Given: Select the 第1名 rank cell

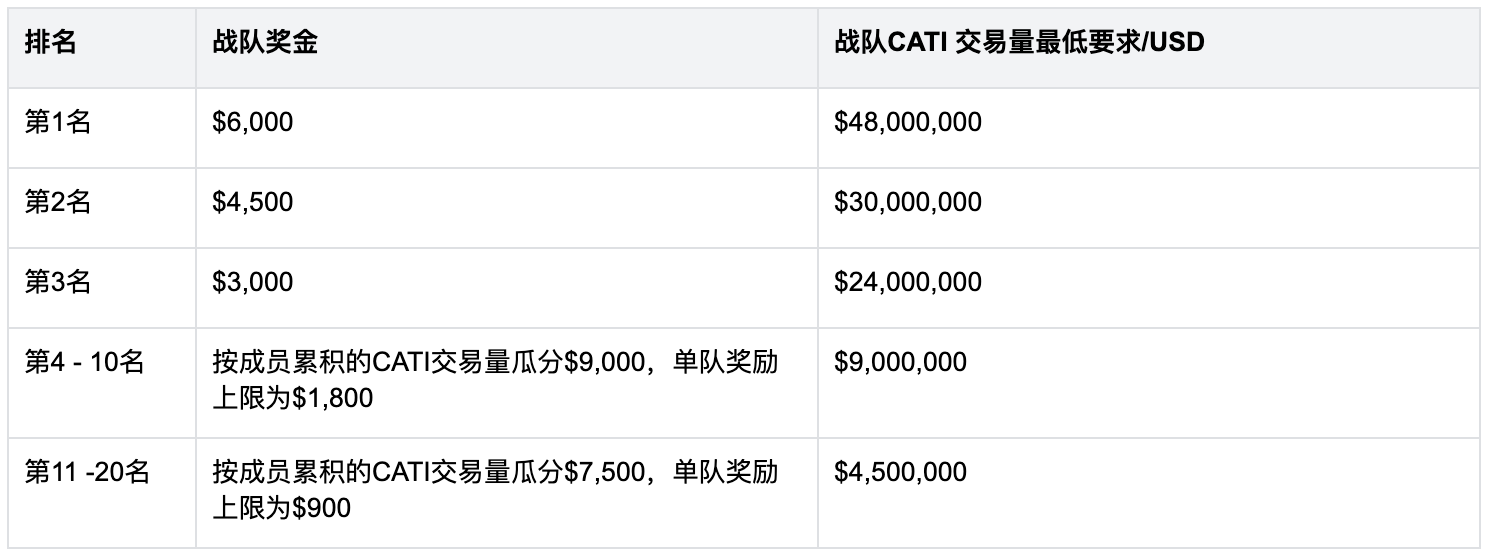Looking at the screenshot, I should pos(58,123).
